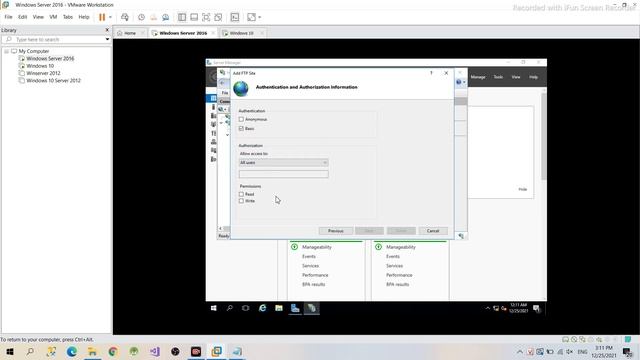Open File Explorer in the guest taskbar

pyautogui.click(x=279, y=308)
